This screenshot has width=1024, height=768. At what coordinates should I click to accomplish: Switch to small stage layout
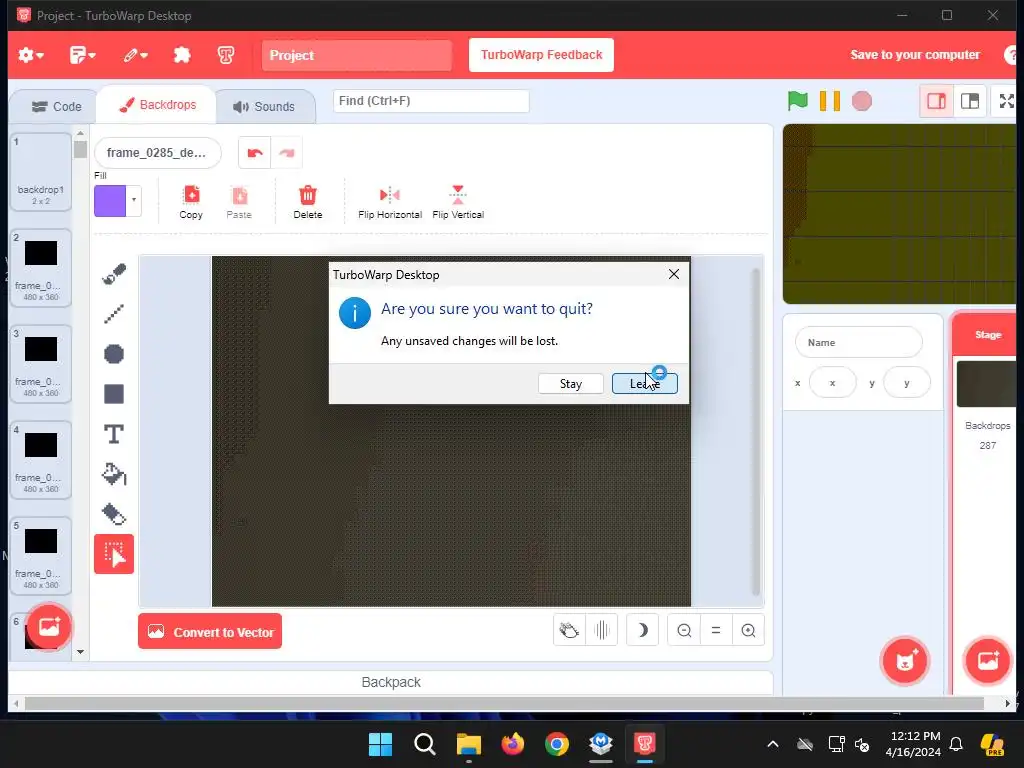pyautogui.click(x=936, y=101)
